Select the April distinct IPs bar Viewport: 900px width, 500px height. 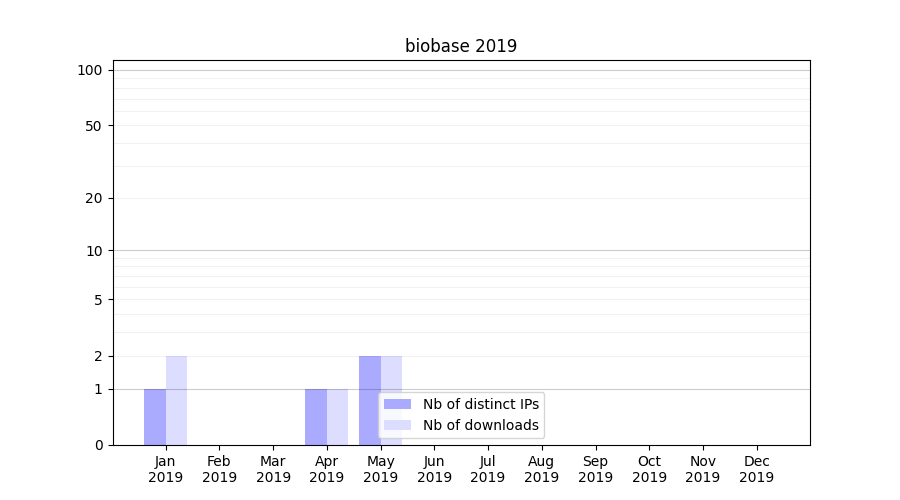(316, 417)
